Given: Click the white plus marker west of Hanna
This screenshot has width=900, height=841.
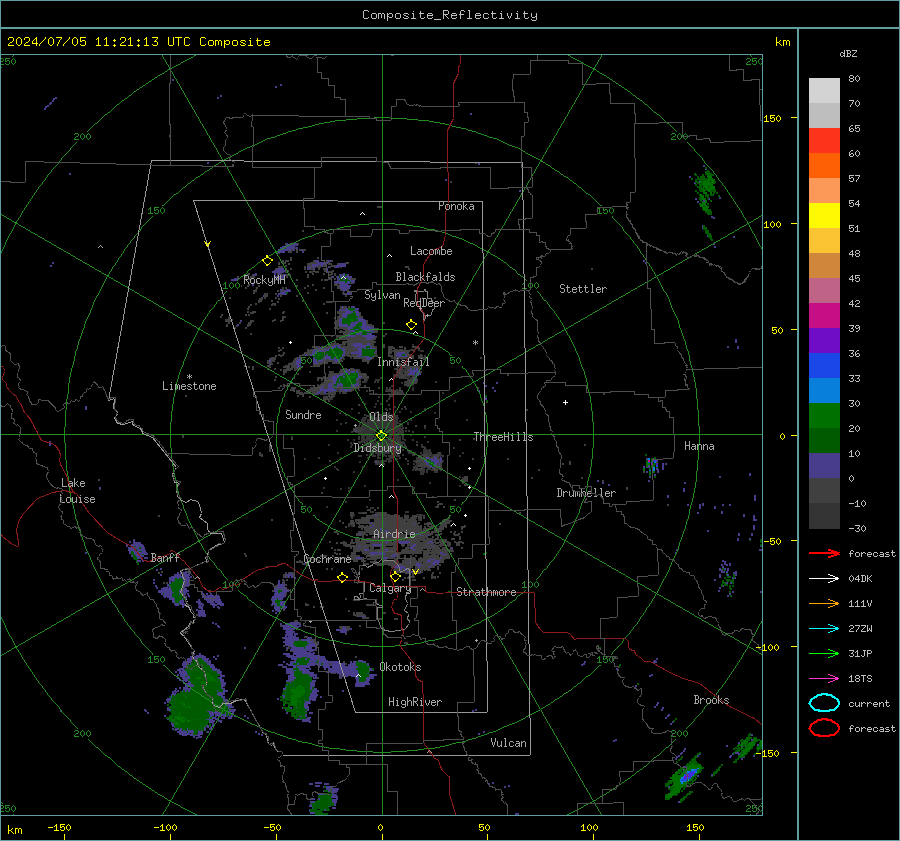Looking at the screenshot, I should tap(565, 402).
